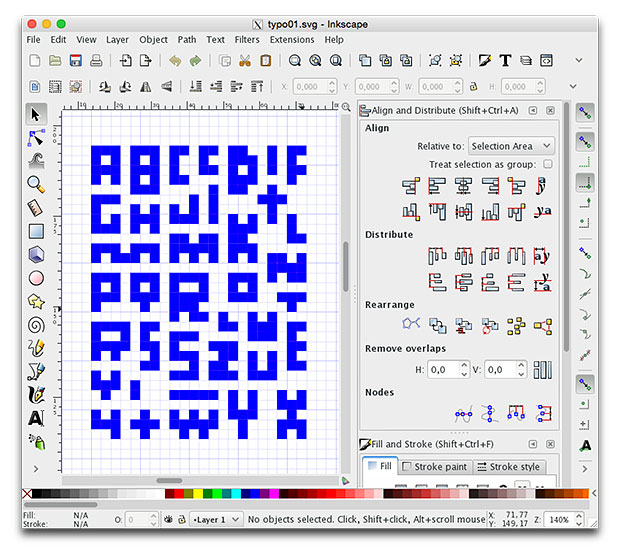Viewport: 620px width, 556px height.
Task: Open the Relative to dropdown
Action: pyautogui.click(x=511, y=146)
